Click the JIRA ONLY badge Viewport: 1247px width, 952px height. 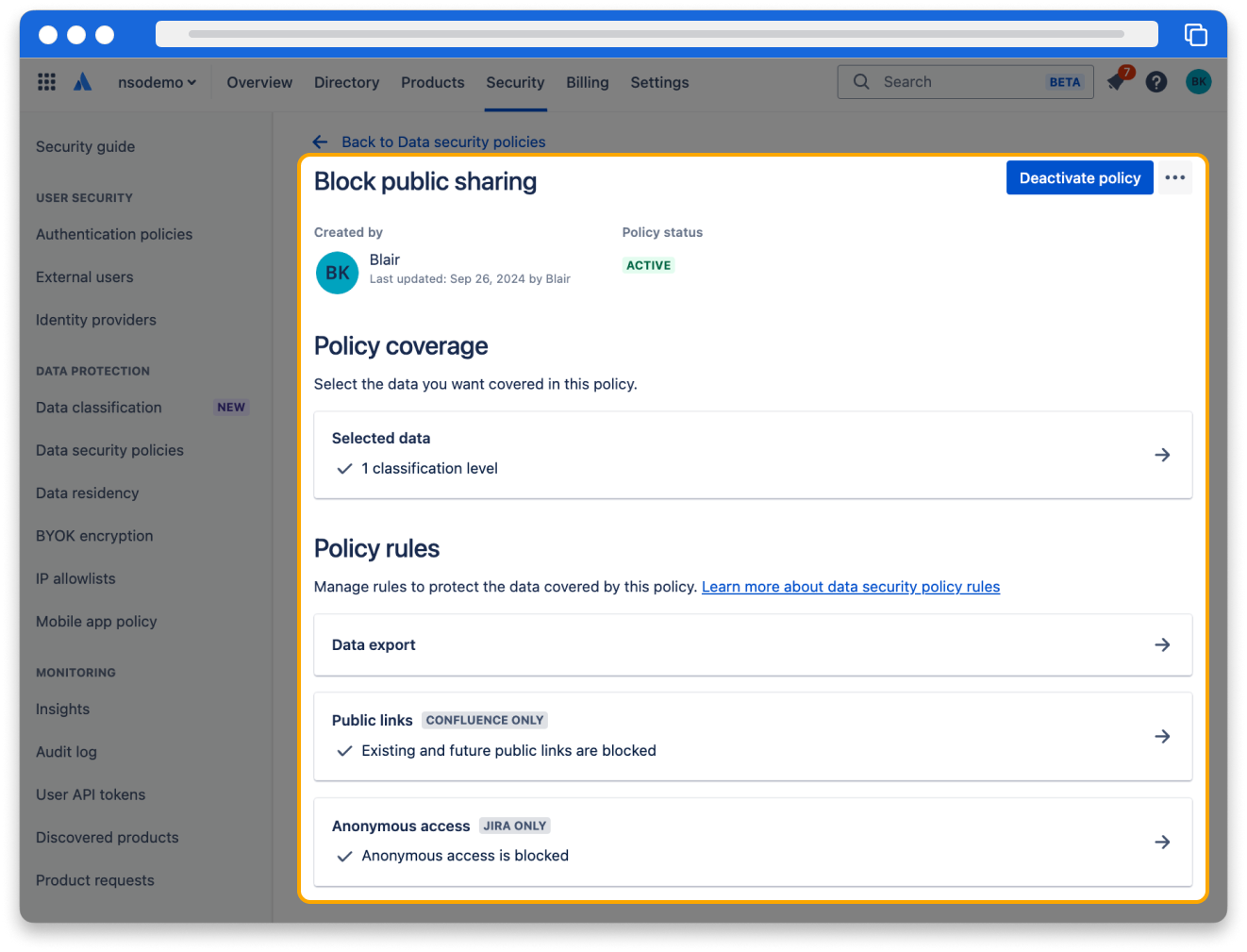(515, 826)
